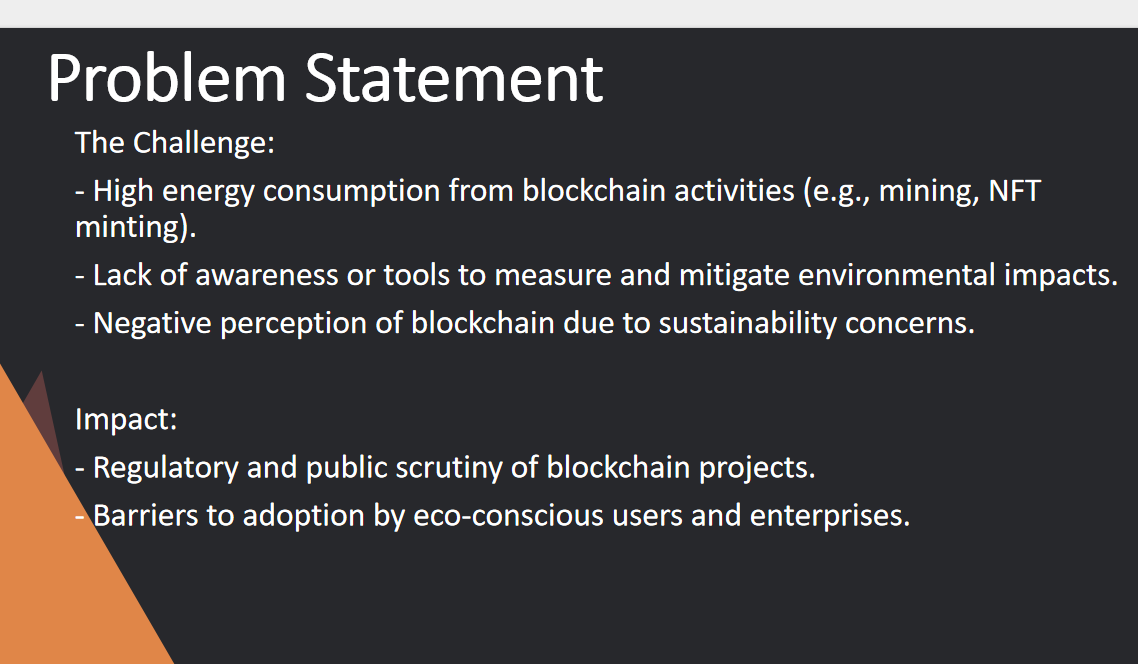1138x664 pixels.
Task: Click the Lack of awareness bullet line
Action: [595, 275]
